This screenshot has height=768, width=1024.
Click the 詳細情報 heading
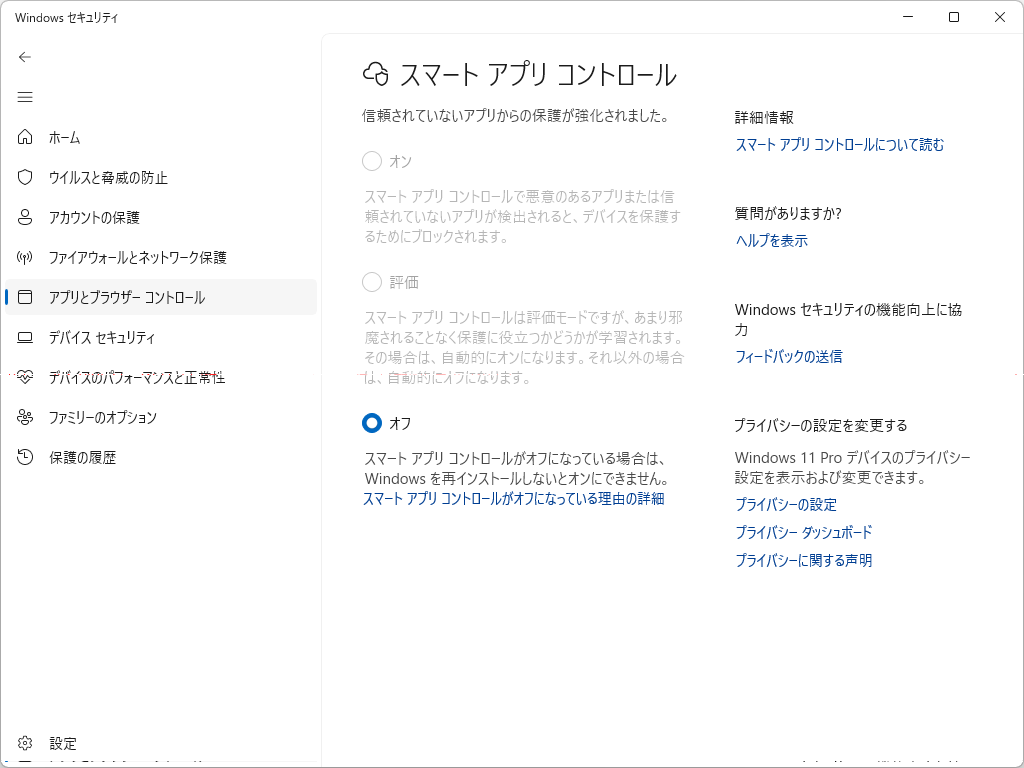pos(764,118)
